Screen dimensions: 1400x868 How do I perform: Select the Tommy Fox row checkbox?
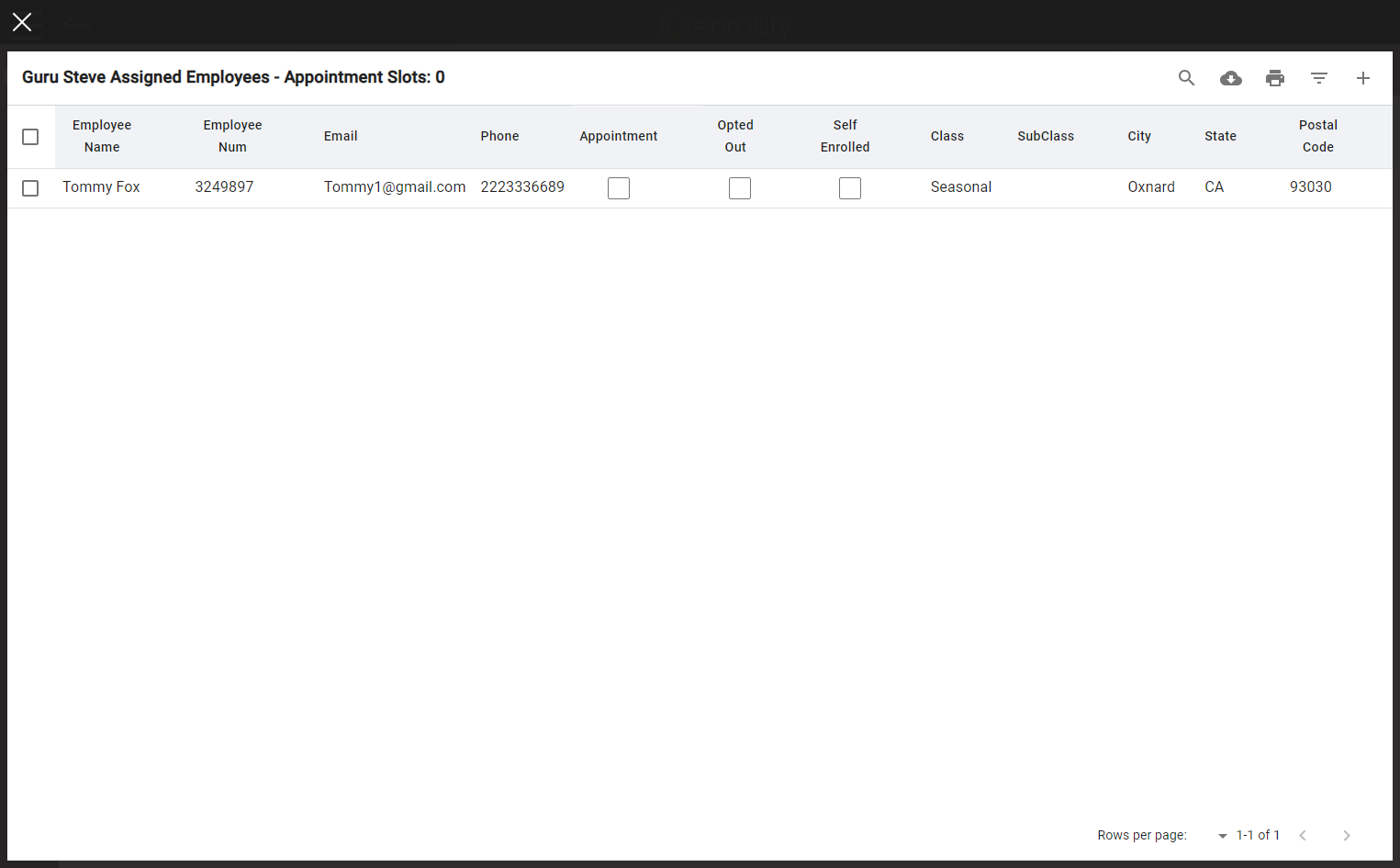click(30, 188)
